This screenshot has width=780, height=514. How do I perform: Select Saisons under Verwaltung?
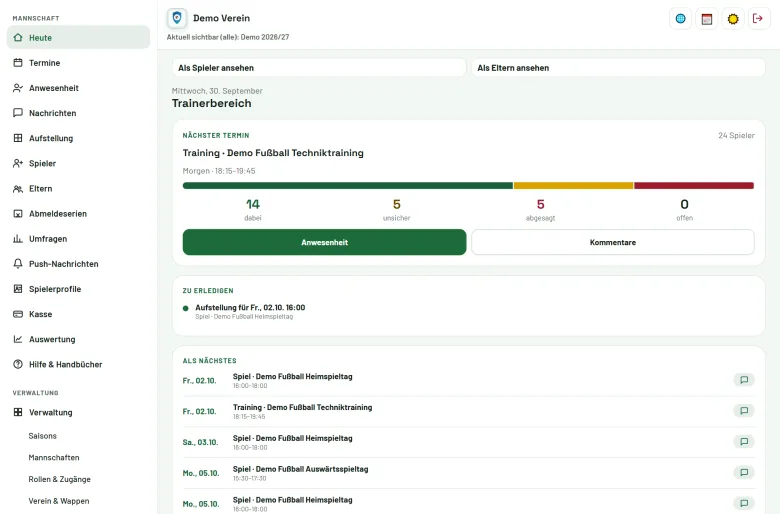click(x=42, y=436)
